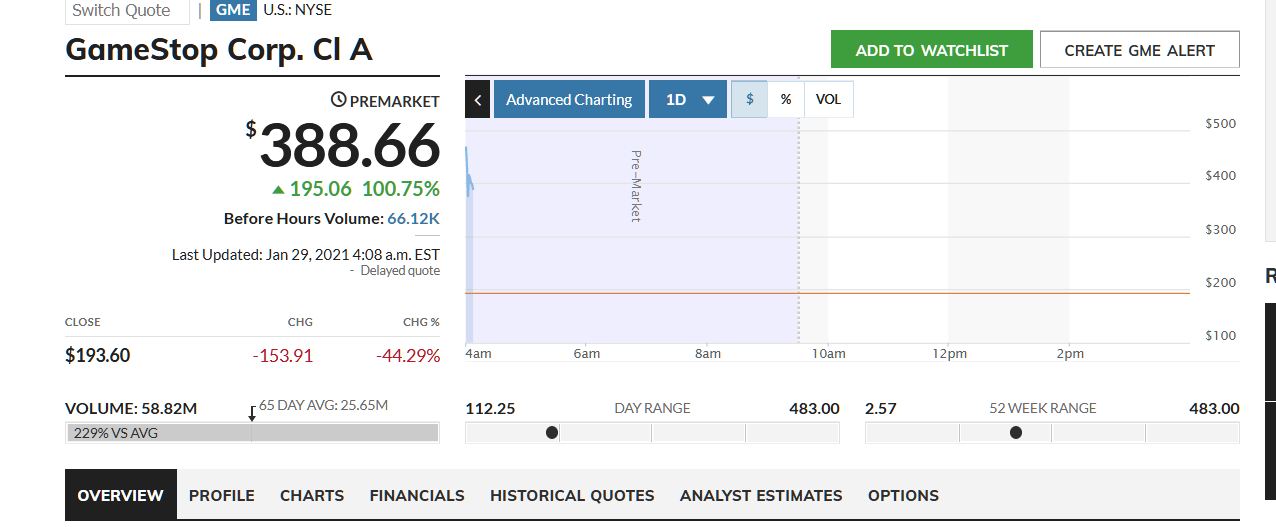Open the ANALYST ESTIMATES tab
This screenshot has width=1276, height=527.
pyautogui.click(x=761, y=495)
